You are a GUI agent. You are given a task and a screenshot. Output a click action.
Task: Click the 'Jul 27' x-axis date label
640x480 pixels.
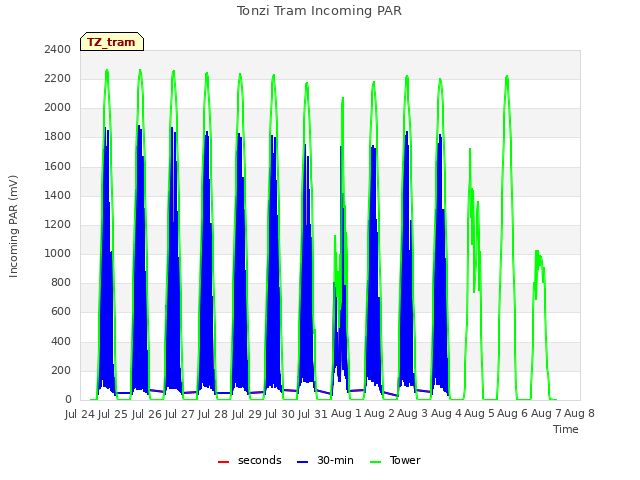(180, 414)
